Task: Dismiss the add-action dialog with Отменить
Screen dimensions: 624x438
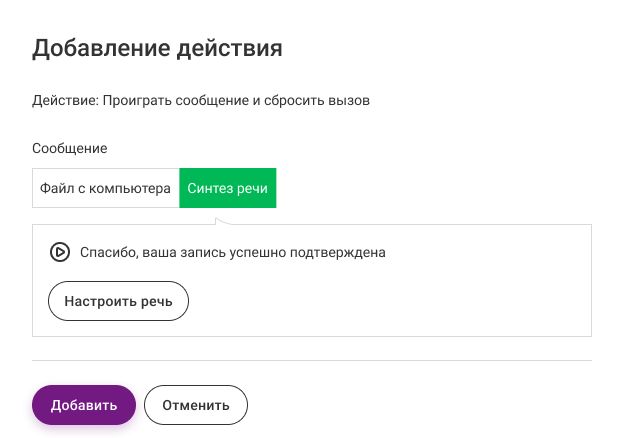Action: pyautogui.click(x=196, y=405)
